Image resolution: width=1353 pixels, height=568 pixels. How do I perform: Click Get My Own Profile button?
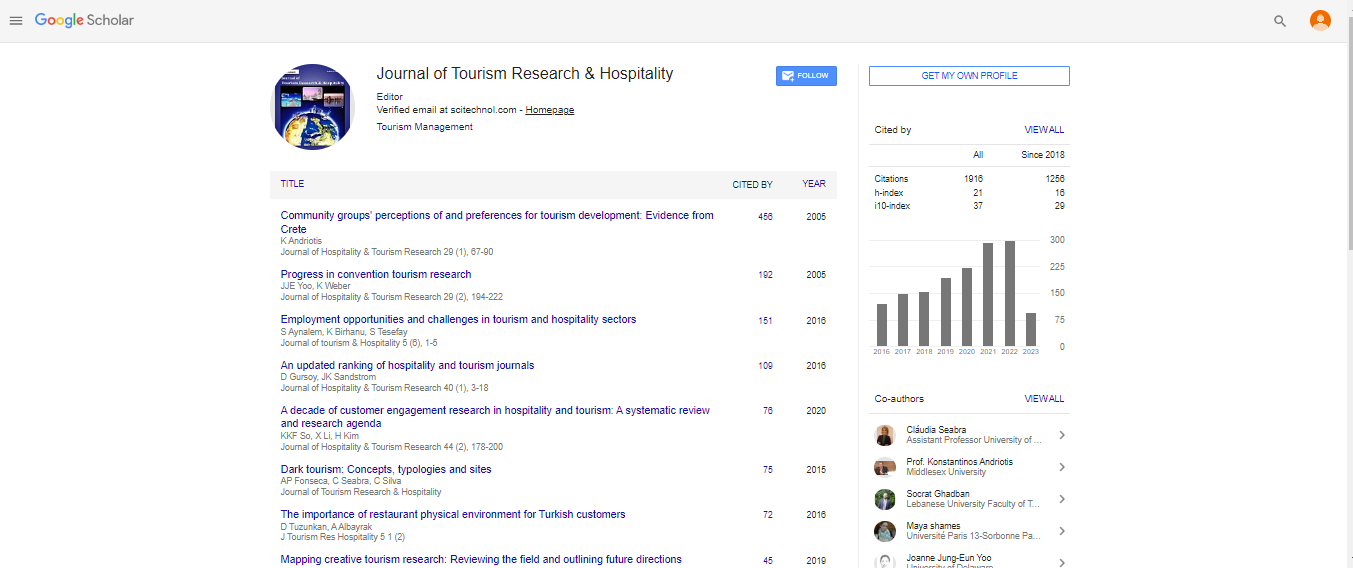969,76
